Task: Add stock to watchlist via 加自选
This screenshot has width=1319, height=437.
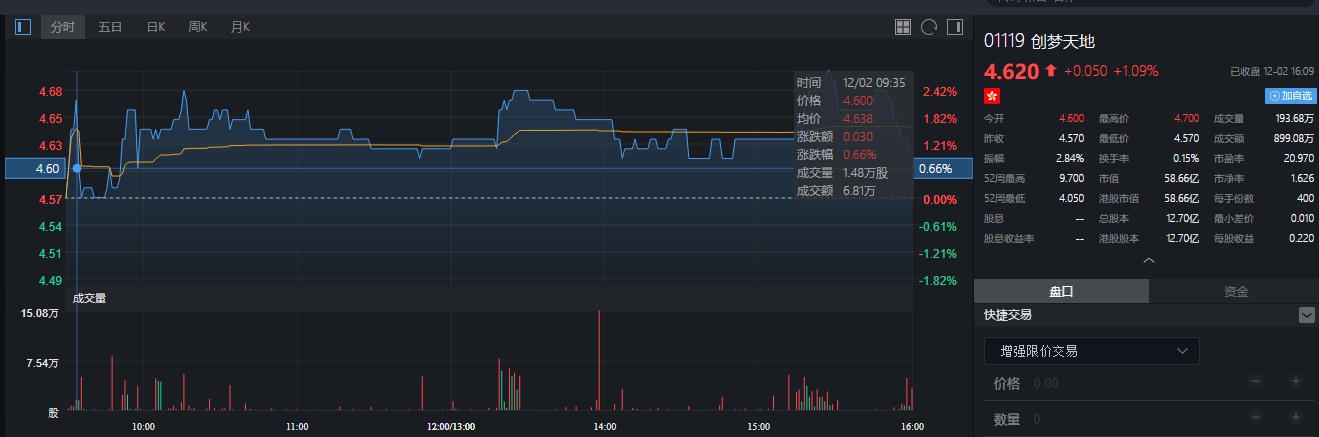Action: tap(1290, 96)
